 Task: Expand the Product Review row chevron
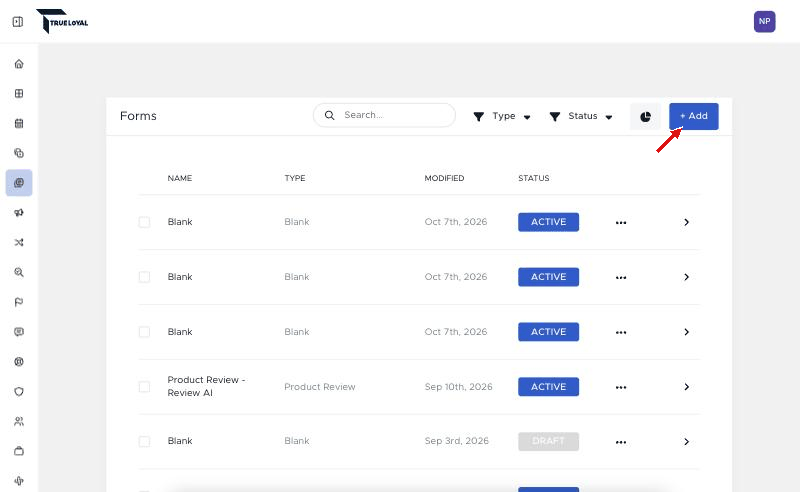(686, 387)
